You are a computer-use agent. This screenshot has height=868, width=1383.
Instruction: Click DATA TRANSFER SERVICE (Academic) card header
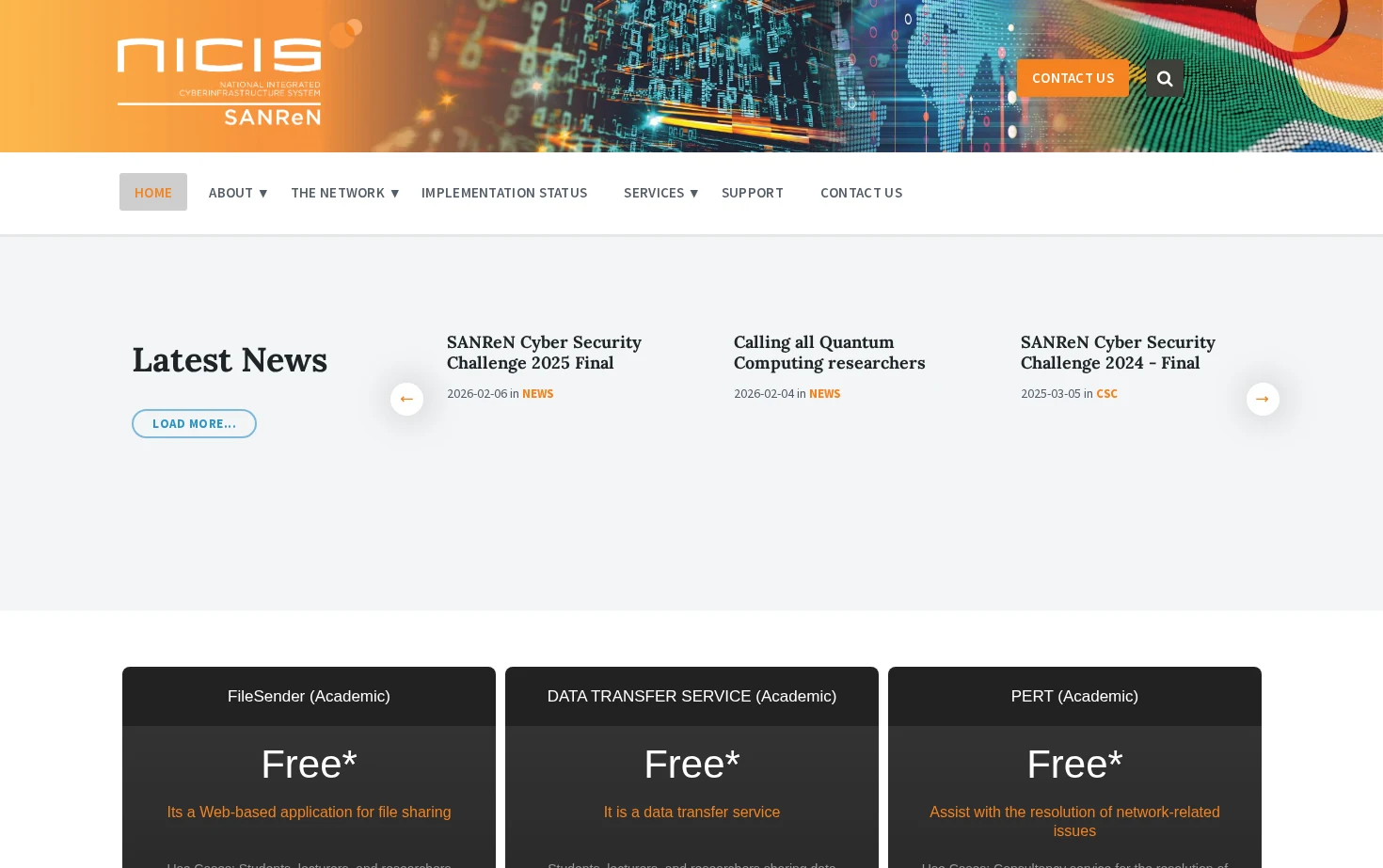pyautogui.click(x=691, y=696)
